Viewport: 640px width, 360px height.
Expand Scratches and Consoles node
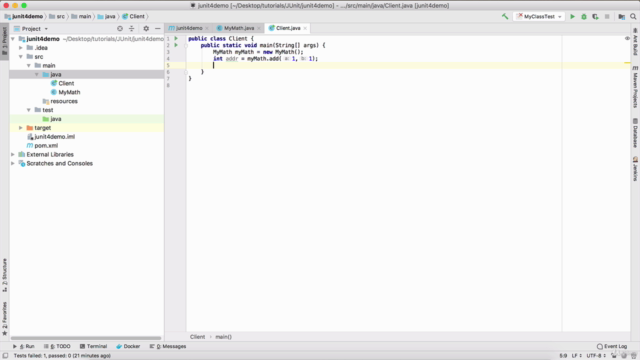click(13, 164)
